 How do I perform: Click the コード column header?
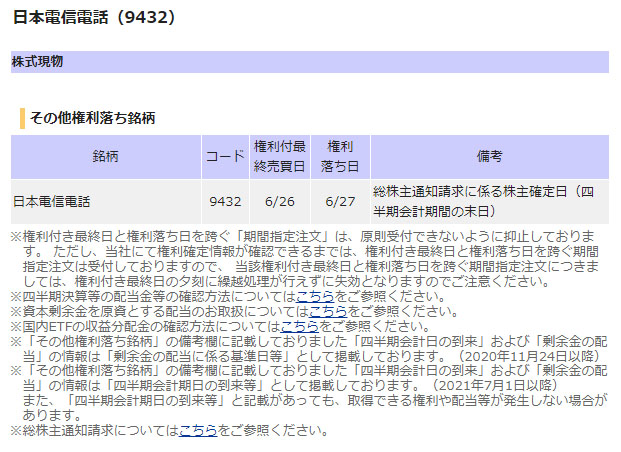(225, 157)
